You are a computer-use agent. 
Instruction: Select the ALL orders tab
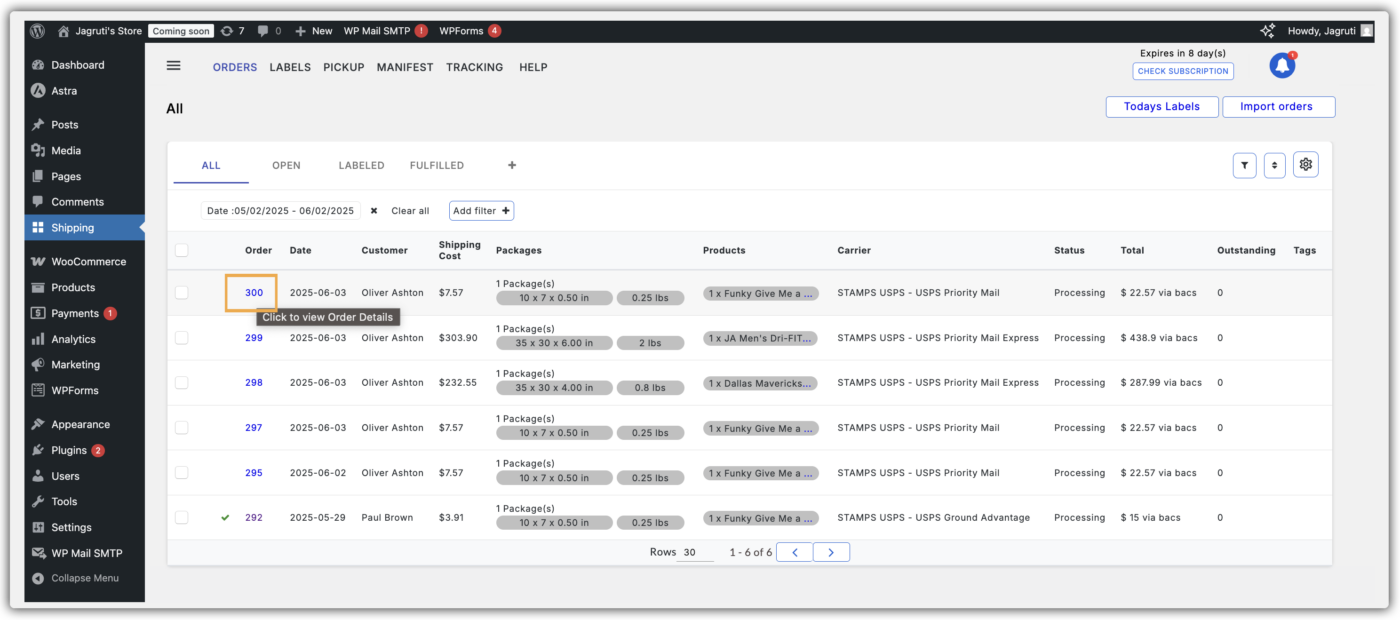pos(211,166)
